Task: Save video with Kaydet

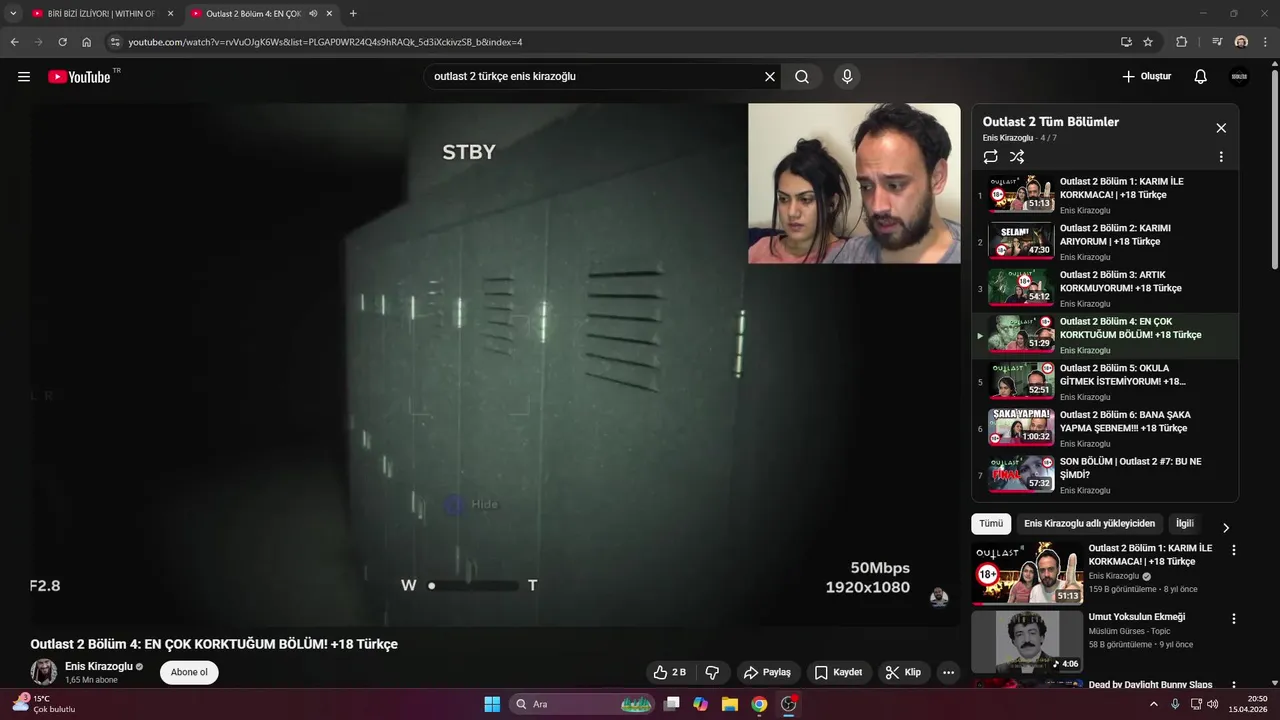Action: point(838,672)
